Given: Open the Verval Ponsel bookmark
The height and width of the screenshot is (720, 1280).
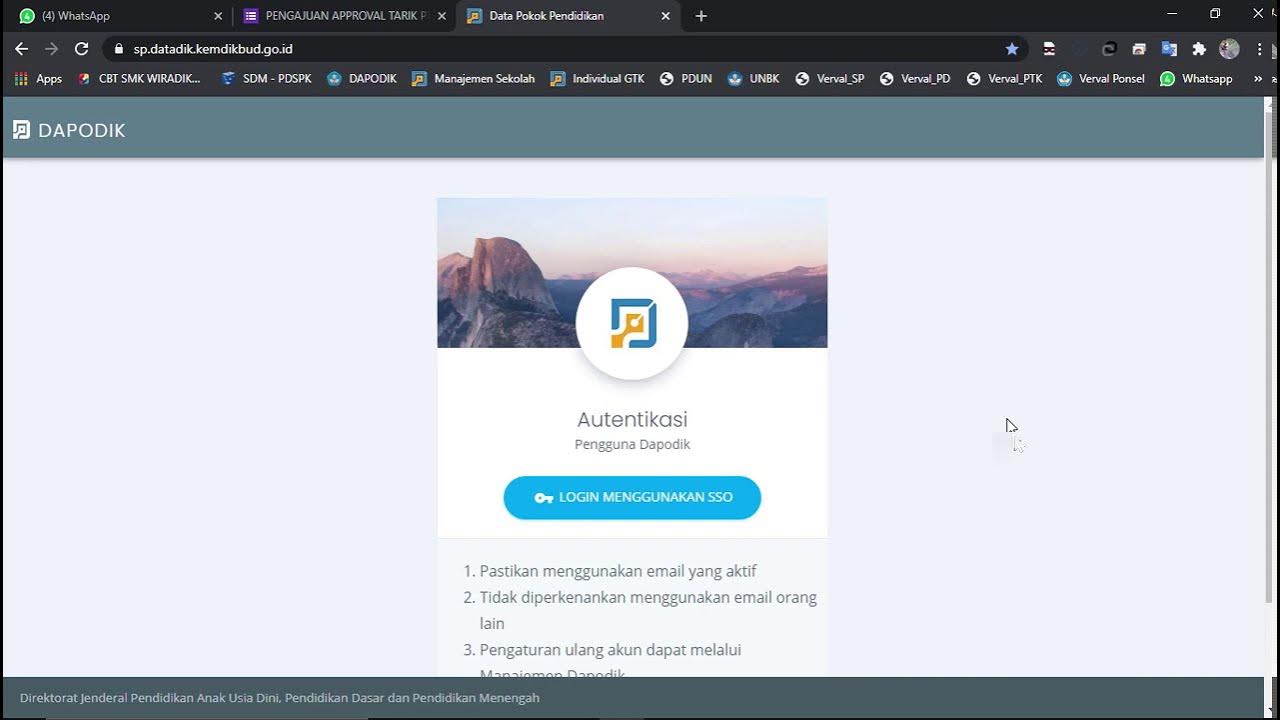Looking at the screenshot, I should (1101, 78).
